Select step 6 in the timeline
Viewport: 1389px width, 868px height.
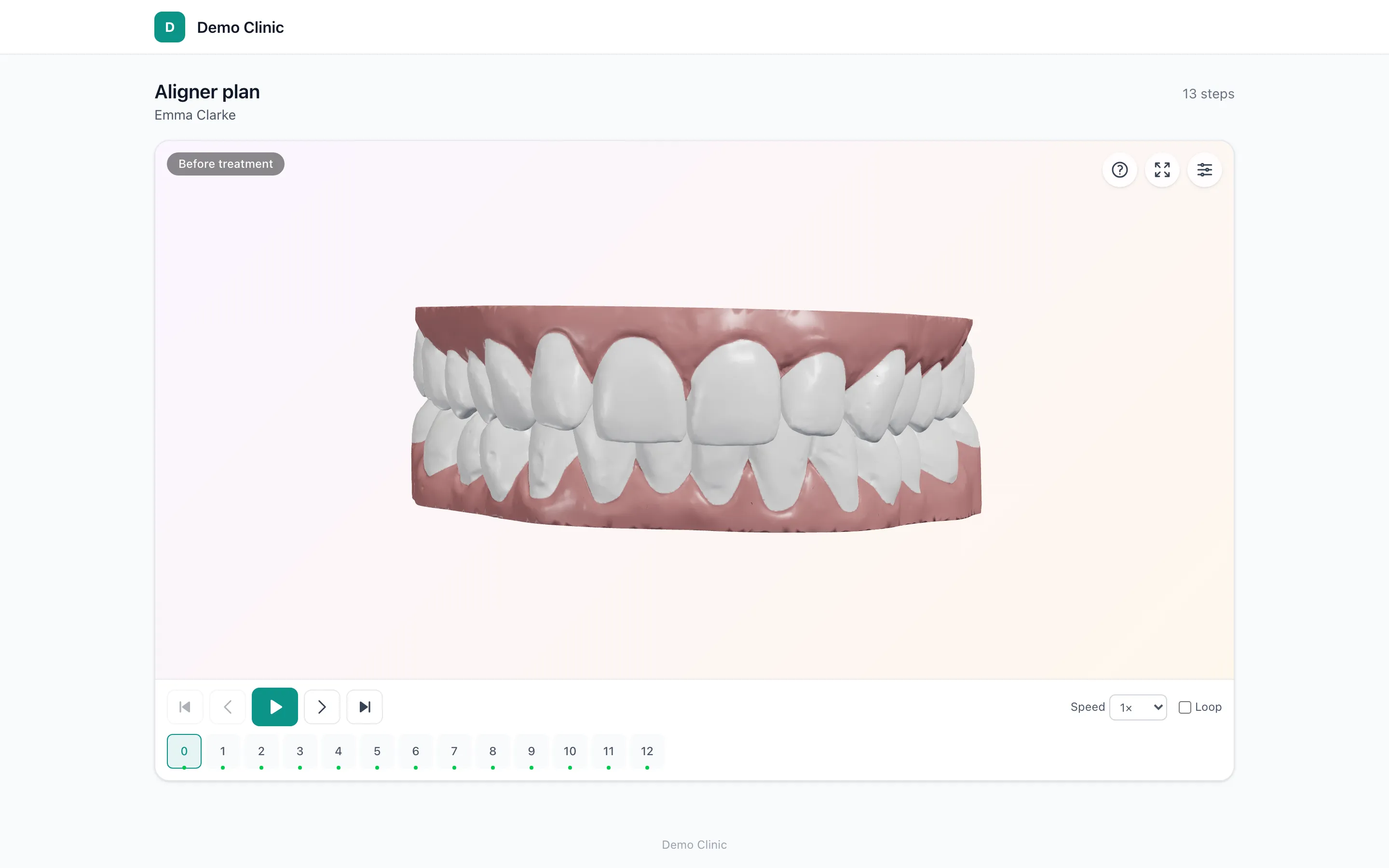[416, 751]
